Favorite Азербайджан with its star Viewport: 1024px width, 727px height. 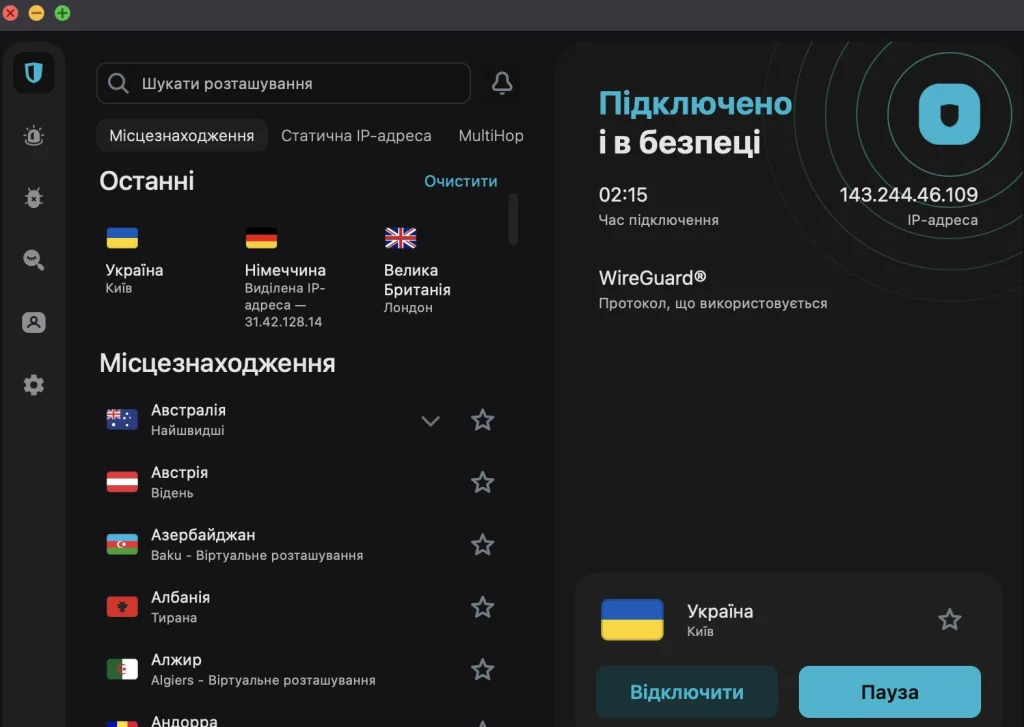point(482,544)
